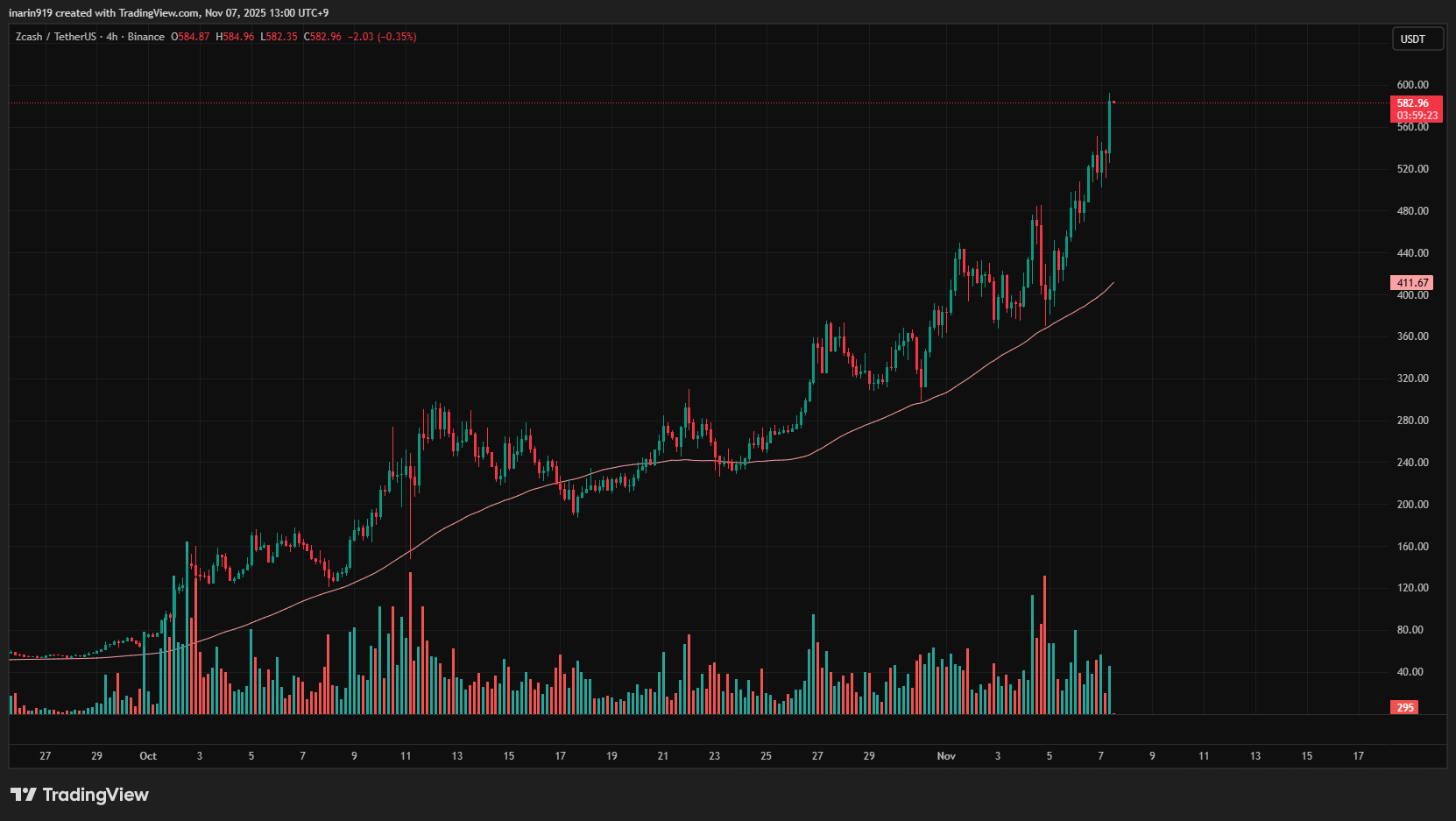1456x821 pixels.
Task: Click the Binance exchange name
Action: coord(145,37)
